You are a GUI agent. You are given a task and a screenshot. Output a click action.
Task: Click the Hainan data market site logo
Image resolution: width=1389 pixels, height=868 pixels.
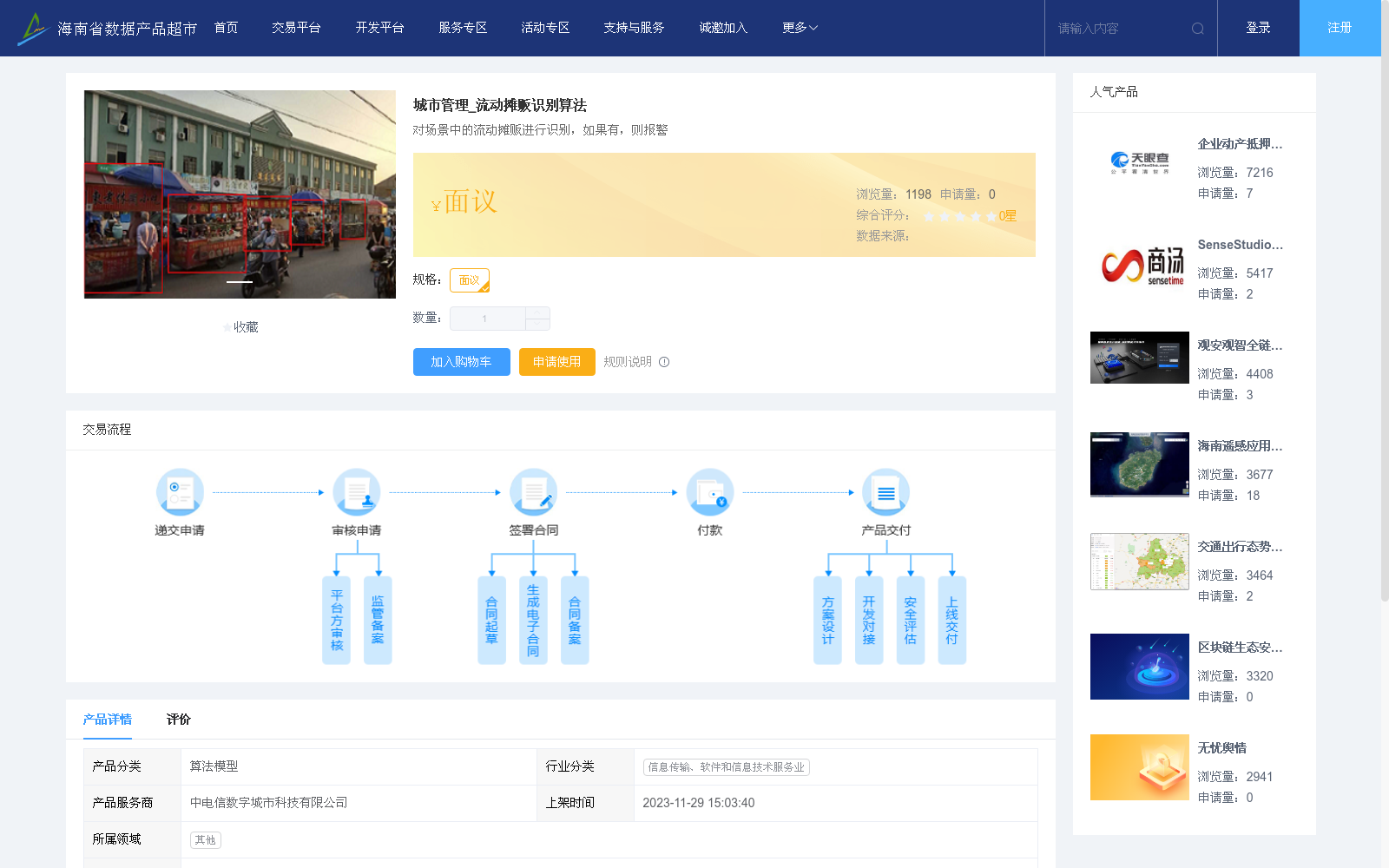33,27
